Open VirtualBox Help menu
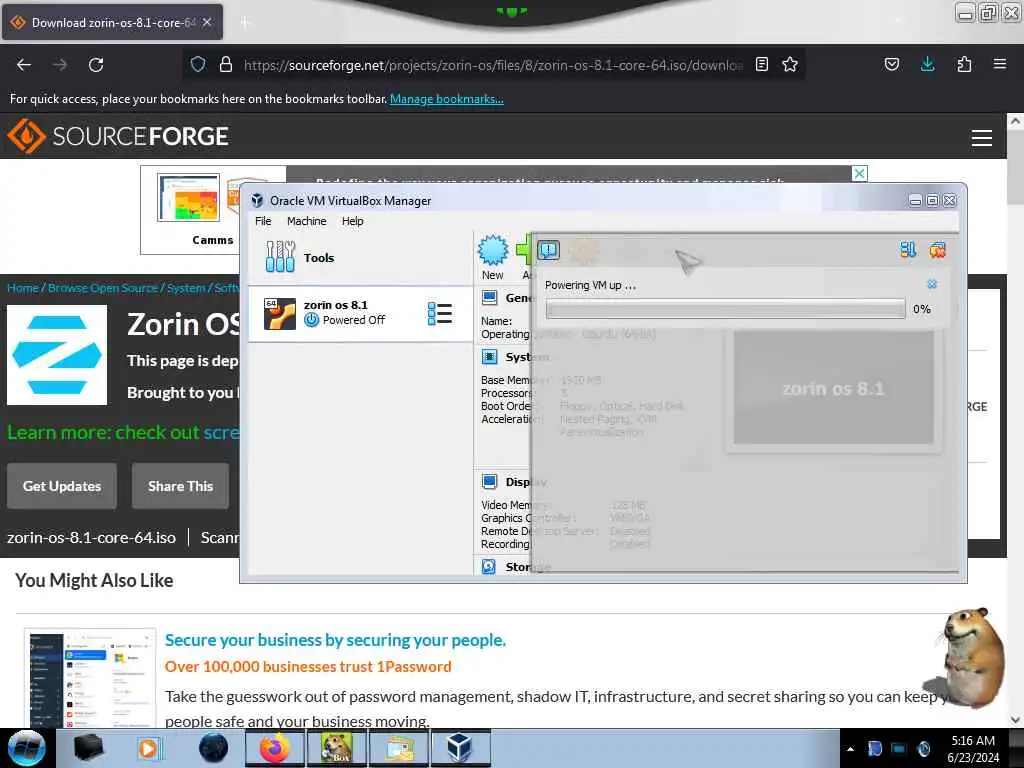 353,221
